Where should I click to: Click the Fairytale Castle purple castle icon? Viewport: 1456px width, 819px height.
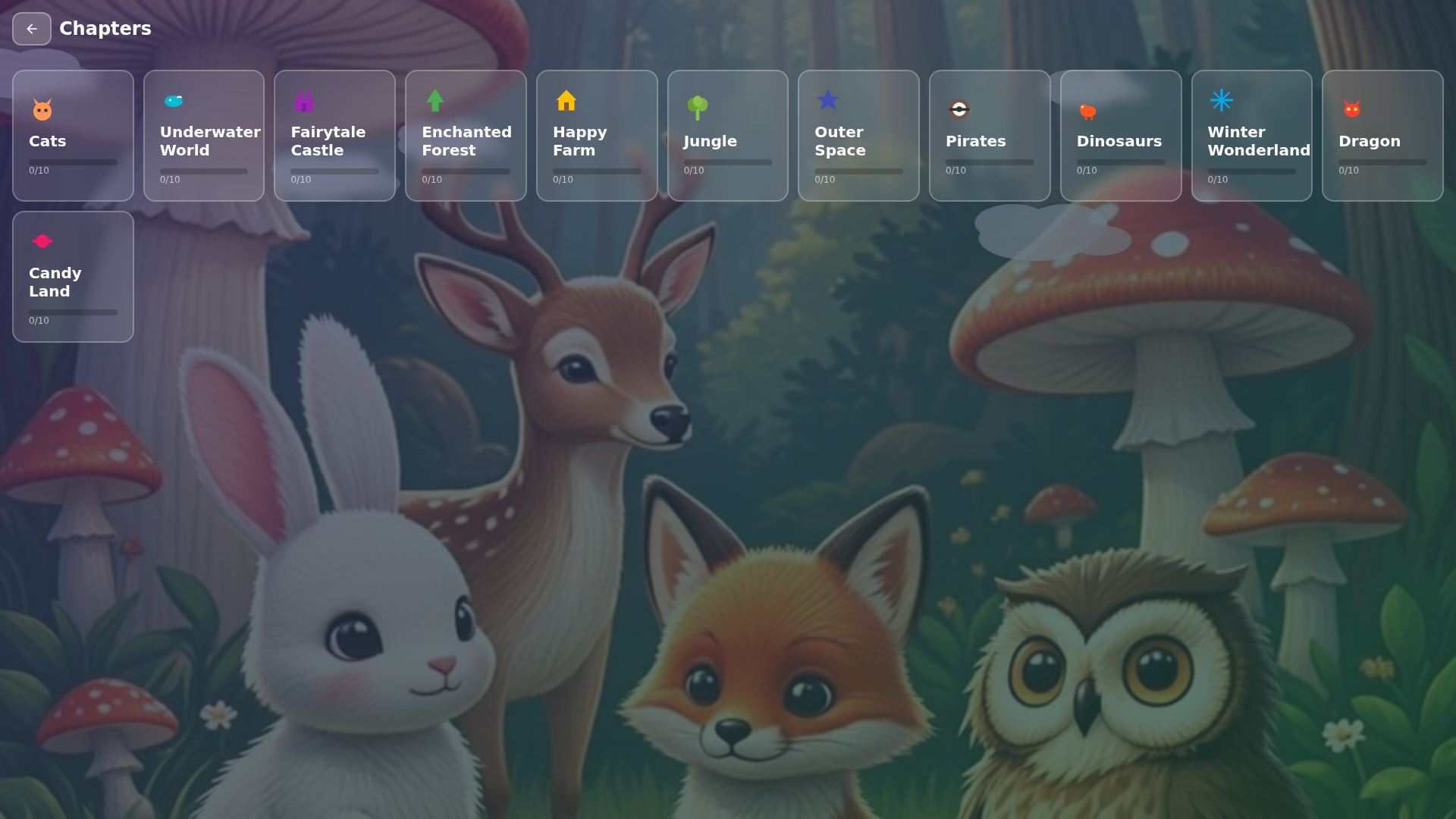[304, 100]
